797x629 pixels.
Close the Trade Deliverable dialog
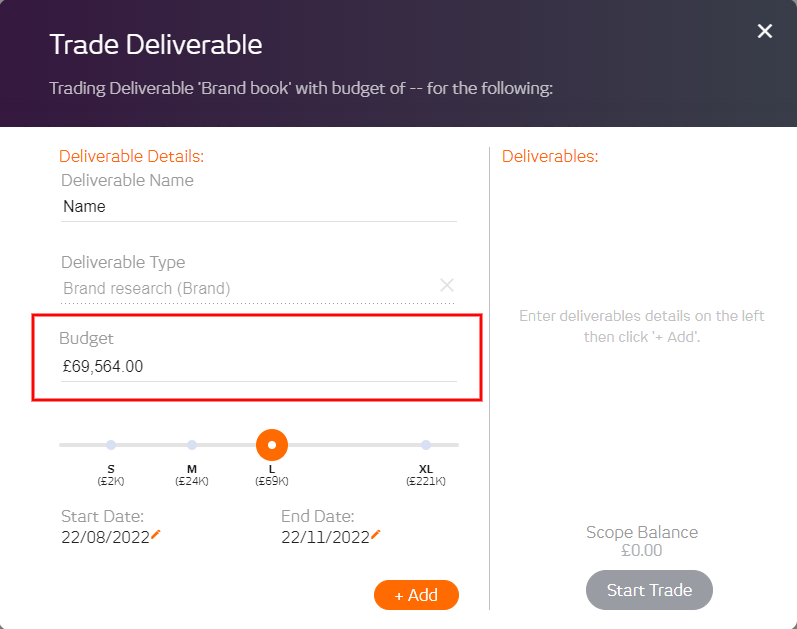tap(764, 31)
